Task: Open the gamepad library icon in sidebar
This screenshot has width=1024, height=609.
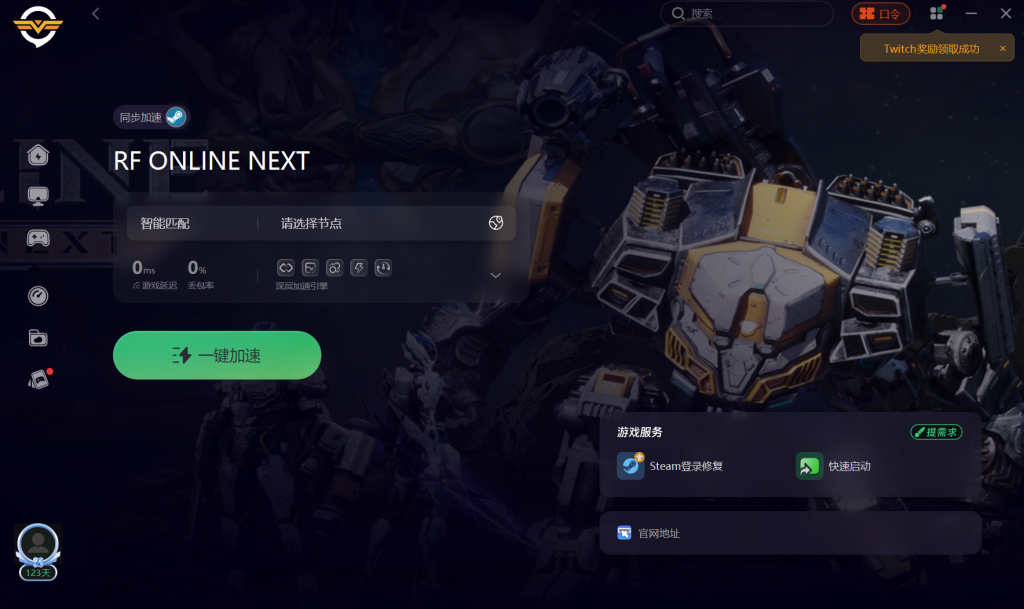Action: (38, 238)
